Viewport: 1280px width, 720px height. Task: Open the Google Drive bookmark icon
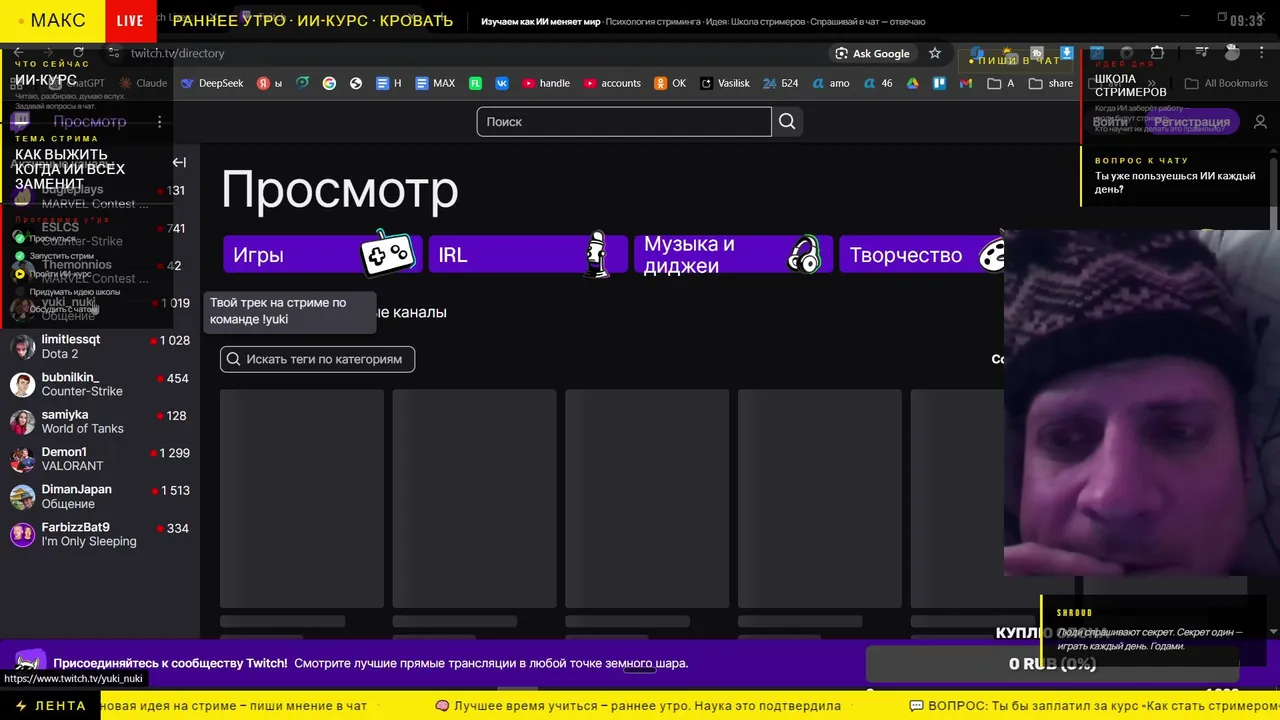pos(912,83)
